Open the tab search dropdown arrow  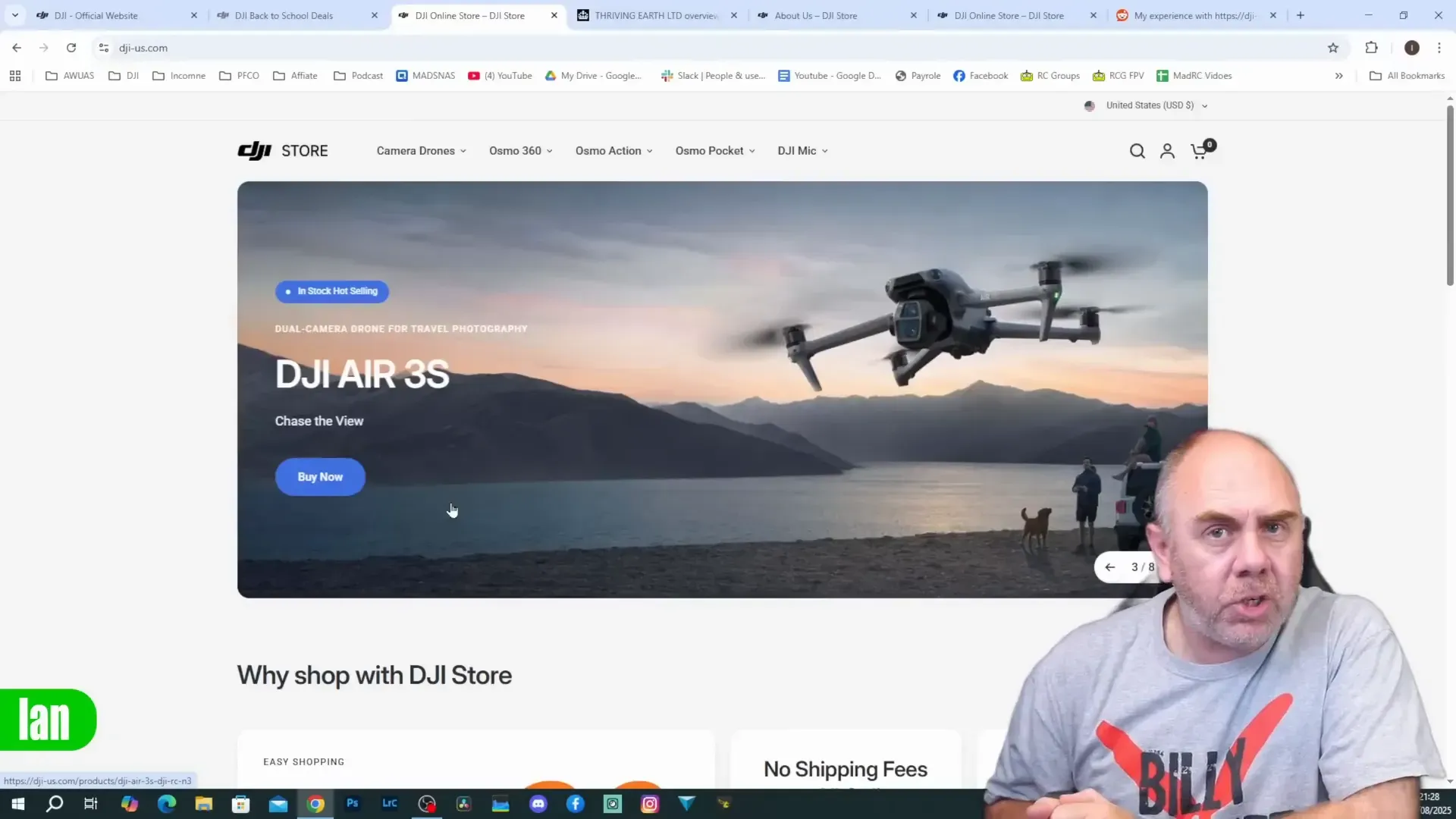(15, 15)
